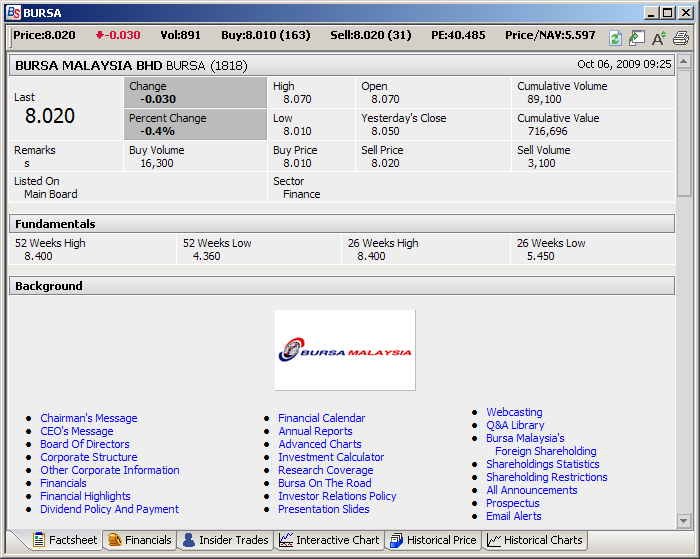Click the Financials hyperlink in Background
Viewport: 700px width, 559px height.
pos(63,483)
